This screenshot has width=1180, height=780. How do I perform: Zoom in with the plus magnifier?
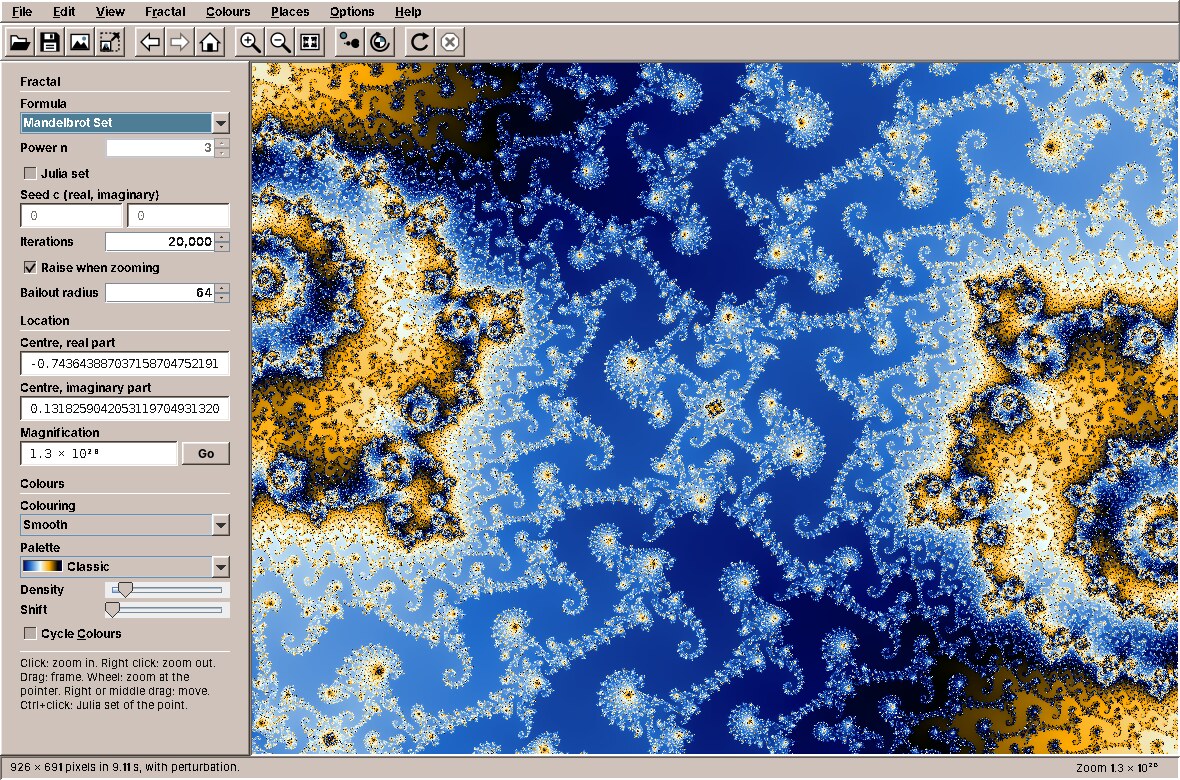[250, 41]
